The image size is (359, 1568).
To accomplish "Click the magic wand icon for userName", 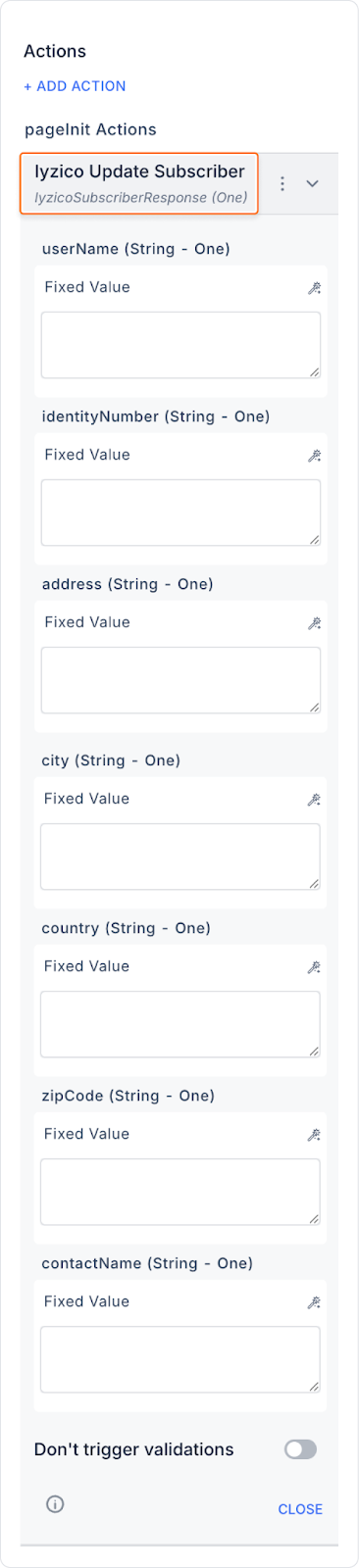I will pyautogui.click(x=314, y=288).
